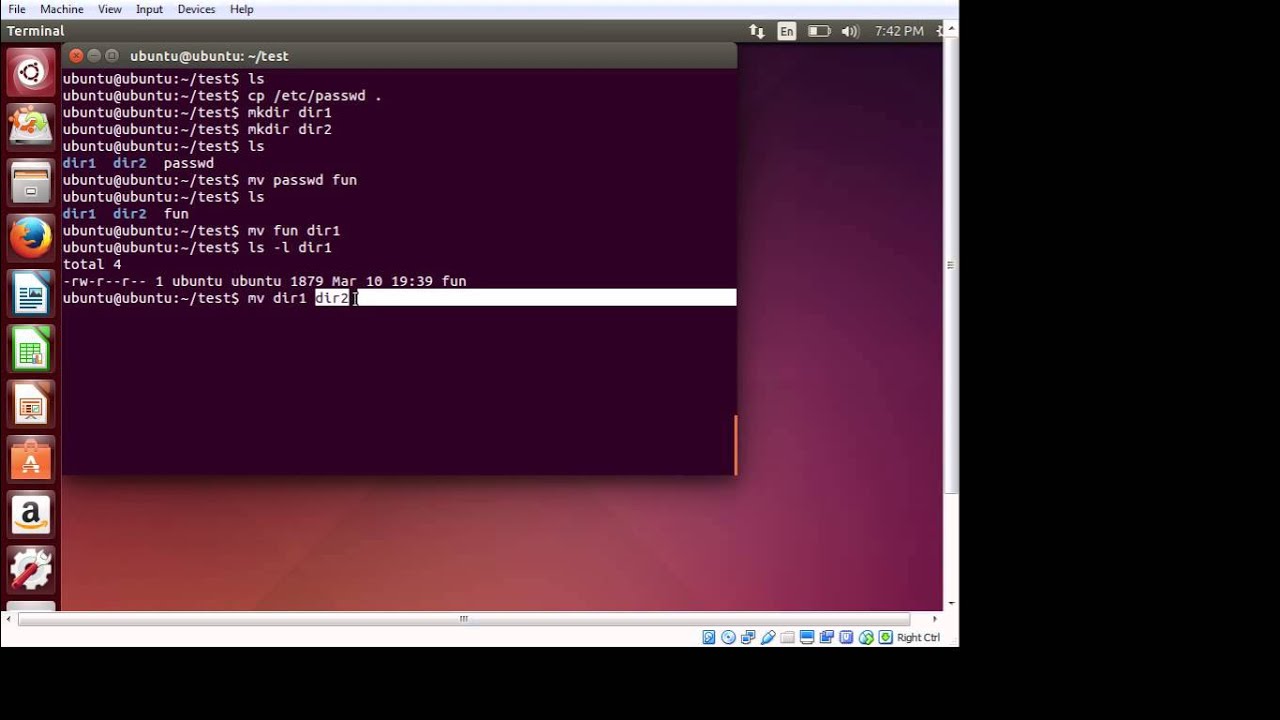Click the horizontal scrollbar left arrow
1280x720 pixels.
(8, 619)
